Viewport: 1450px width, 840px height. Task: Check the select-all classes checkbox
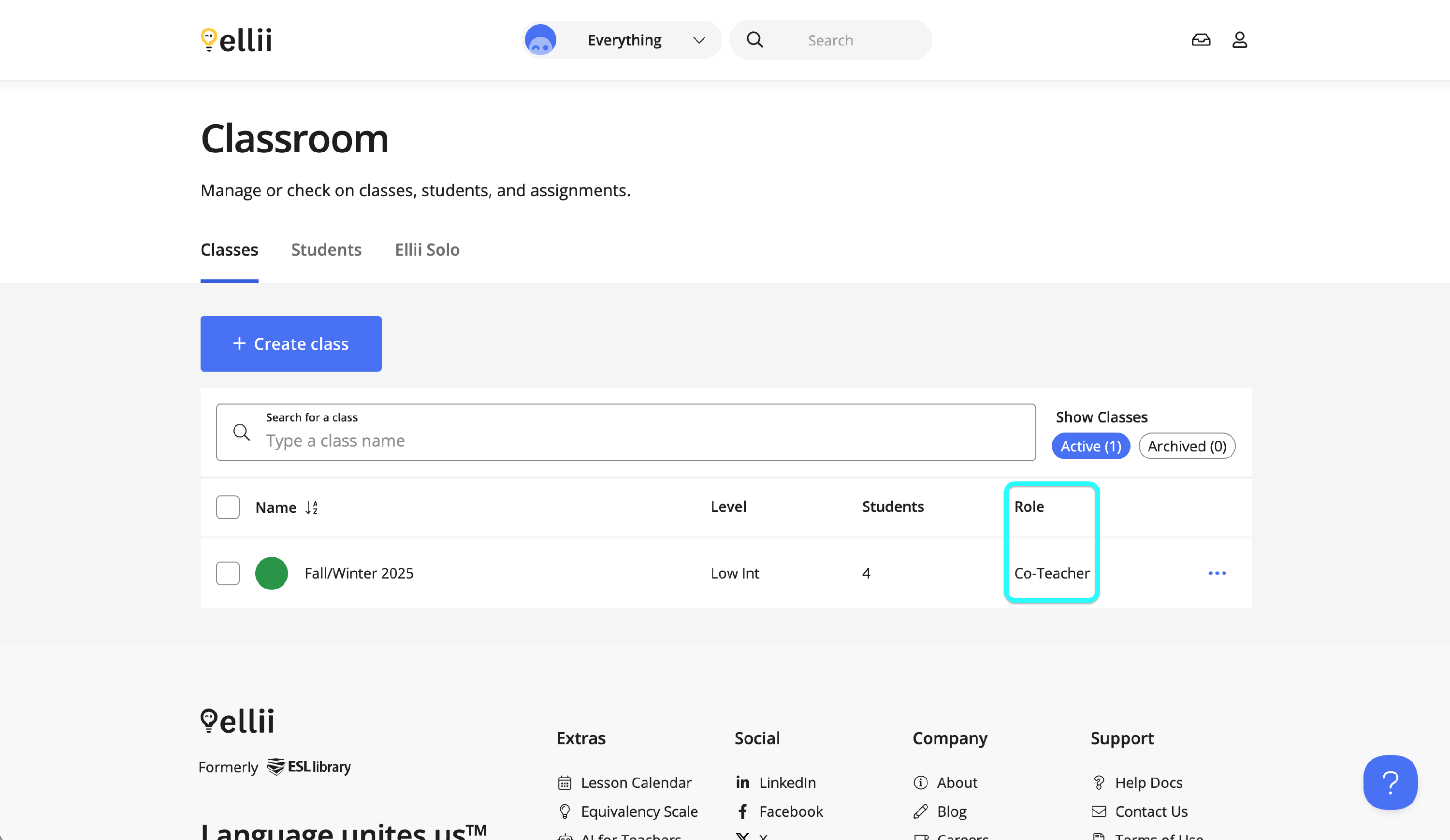click(x=228, y=507)
